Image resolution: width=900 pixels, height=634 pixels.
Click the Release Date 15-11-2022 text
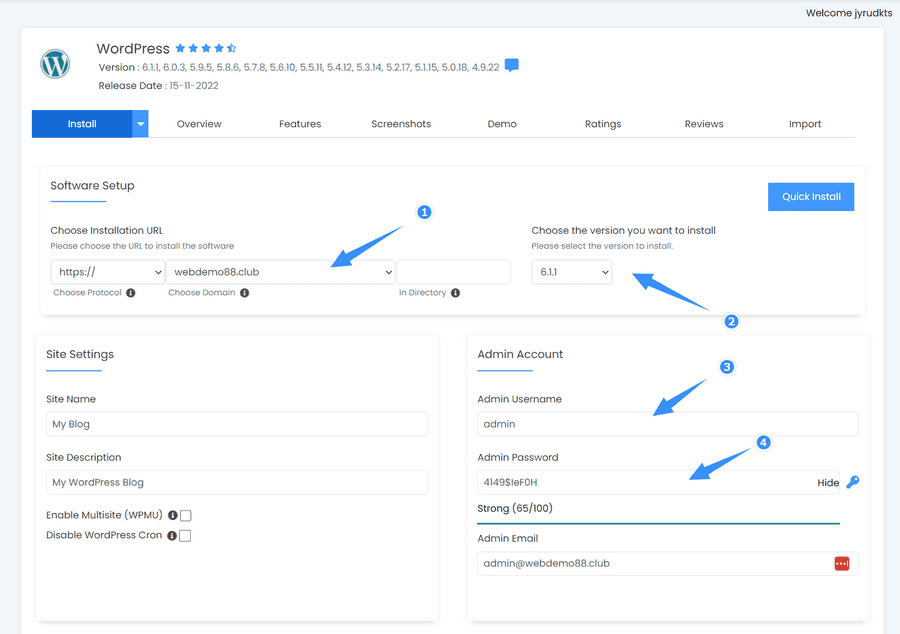pyautogui.click(x=158, y=85)
